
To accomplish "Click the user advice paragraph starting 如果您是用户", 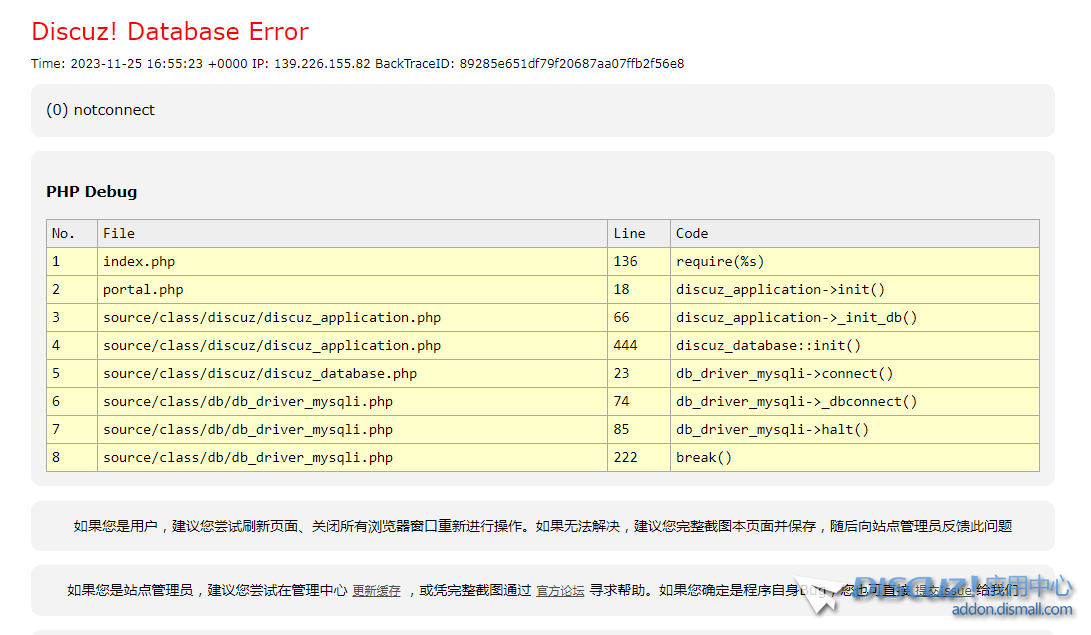I will coord(543,527).
